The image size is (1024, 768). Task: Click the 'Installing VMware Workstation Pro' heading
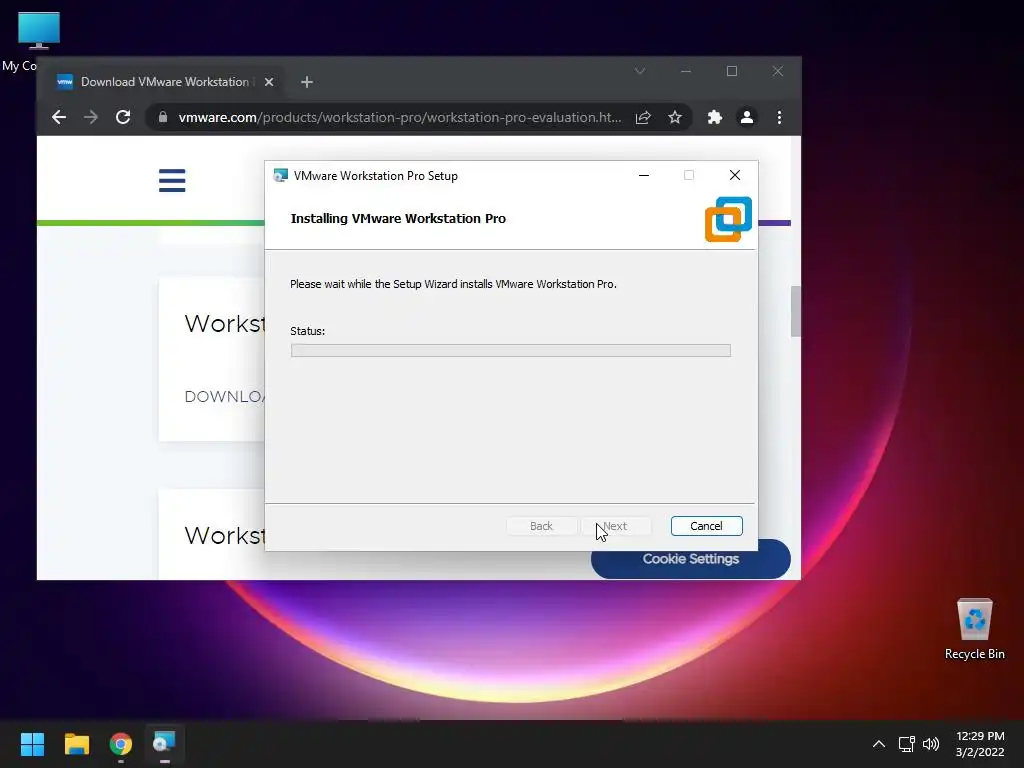click(x=398, y=218)
